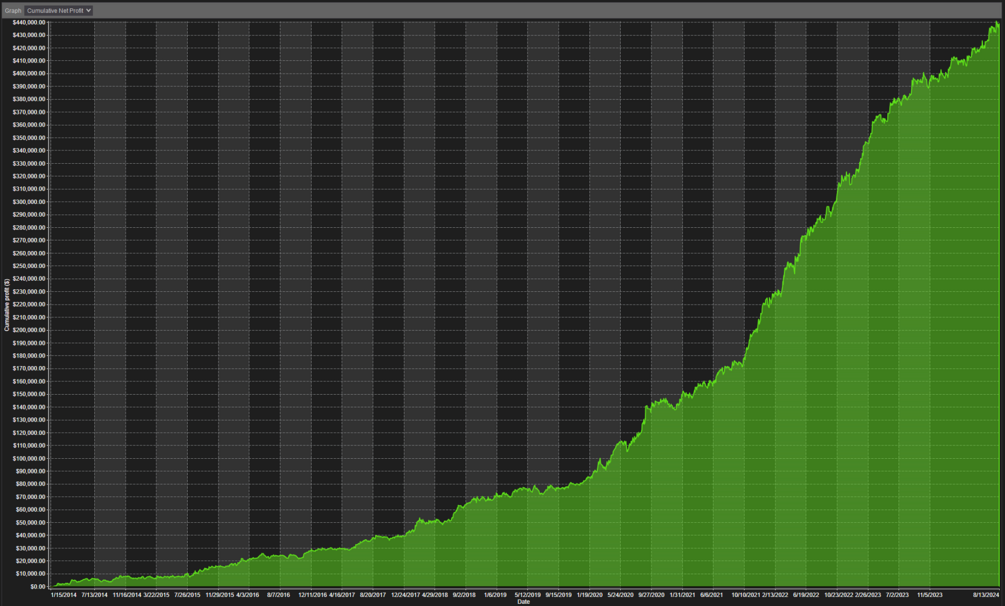Viewport: 1005px width, 606px height.
Task: Click the dropdown chevron beside Cumulative Net Profit
Action: click(x=88, y=10)
